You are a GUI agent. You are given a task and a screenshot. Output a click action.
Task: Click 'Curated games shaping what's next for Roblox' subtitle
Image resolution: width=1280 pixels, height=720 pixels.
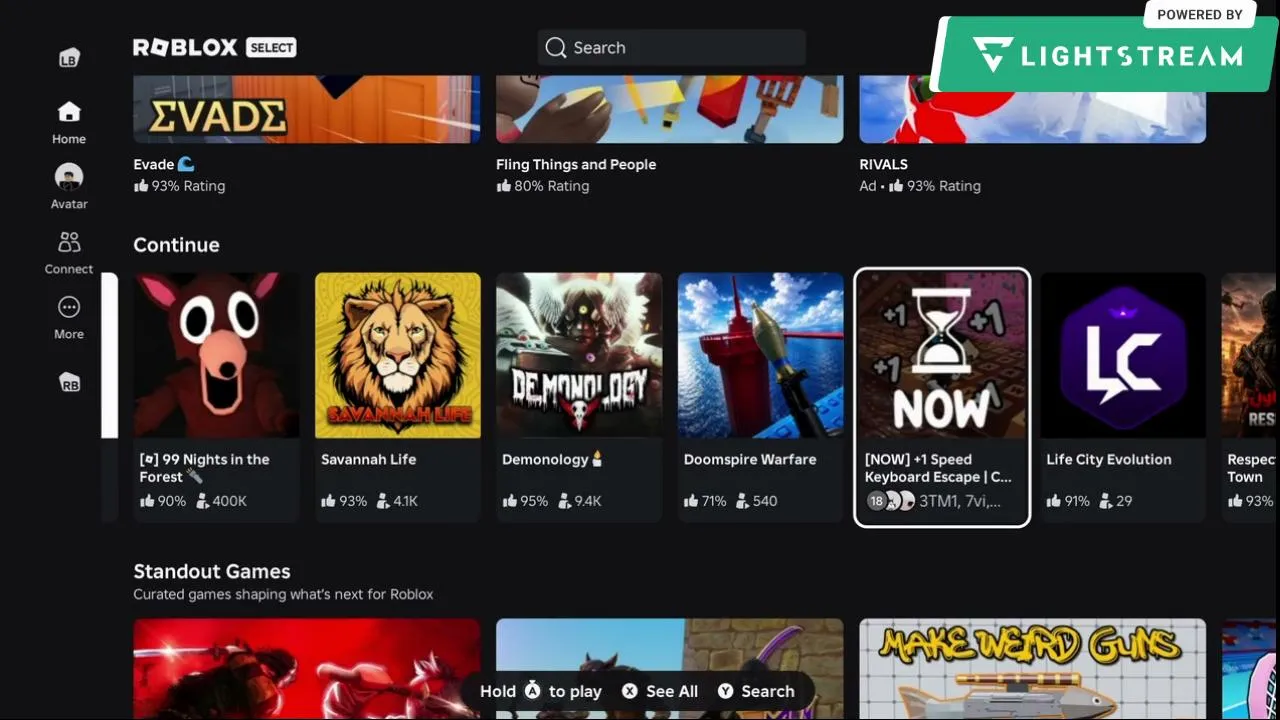284,594
